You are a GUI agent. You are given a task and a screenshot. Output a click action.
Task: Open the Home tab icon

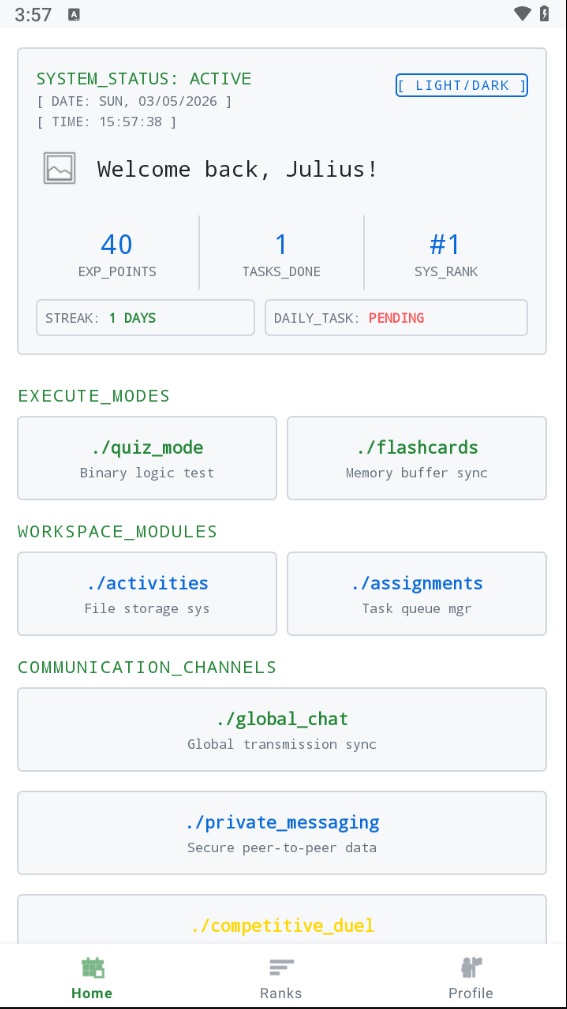[x=93, y=967]
